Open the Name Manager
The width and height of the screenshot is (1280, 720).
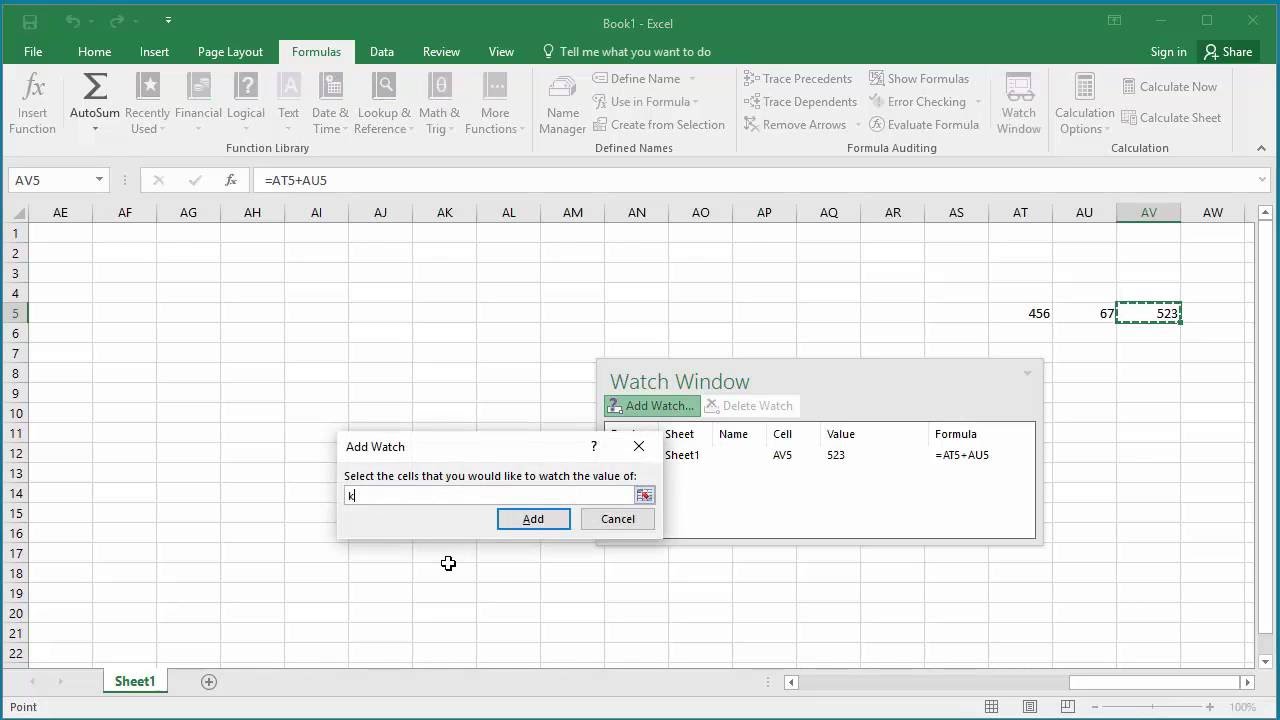tap(563, 104)
